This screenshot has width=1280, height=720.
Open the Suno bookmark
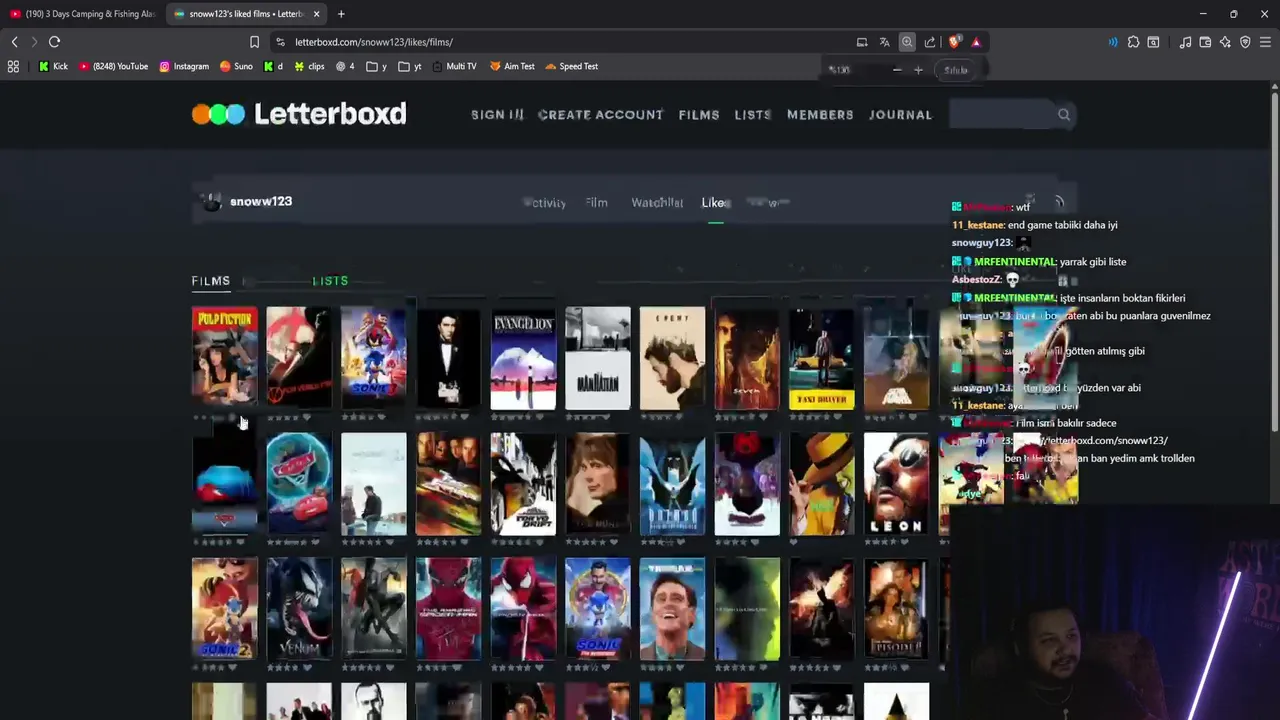(x=236, y=66)
